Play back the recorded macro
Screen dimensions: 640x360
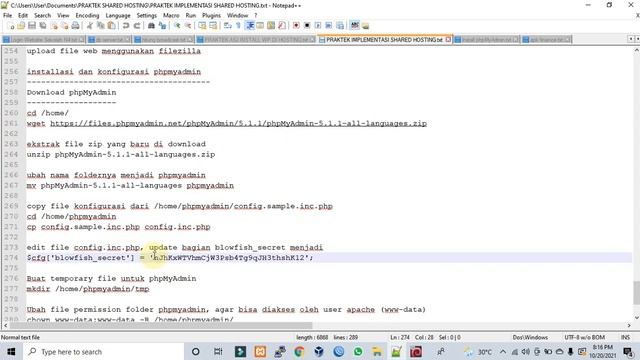point(318,26)
